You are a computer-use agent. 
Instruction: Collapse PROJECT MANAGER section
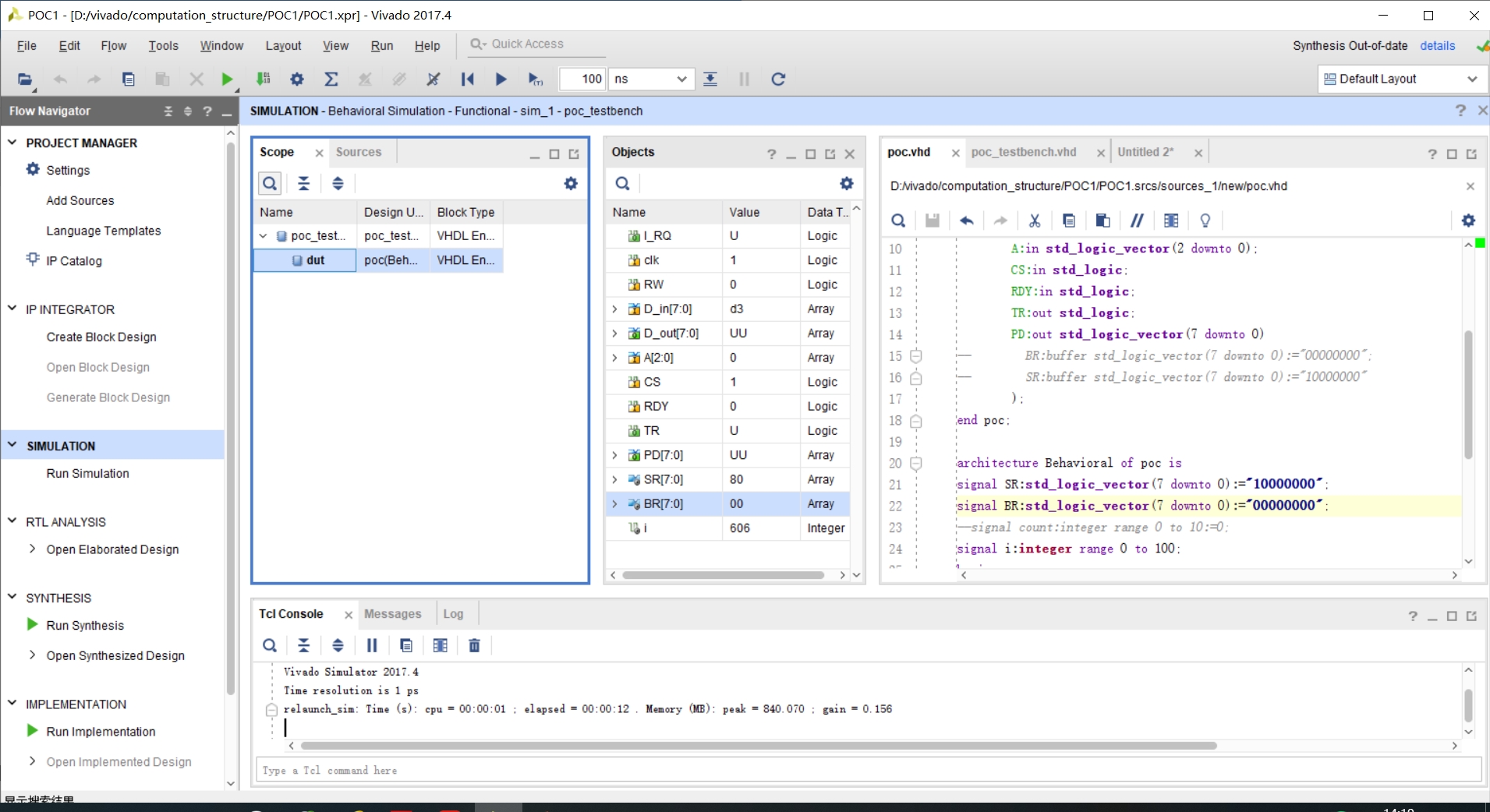pyautogui.click(x=12, y=142)
